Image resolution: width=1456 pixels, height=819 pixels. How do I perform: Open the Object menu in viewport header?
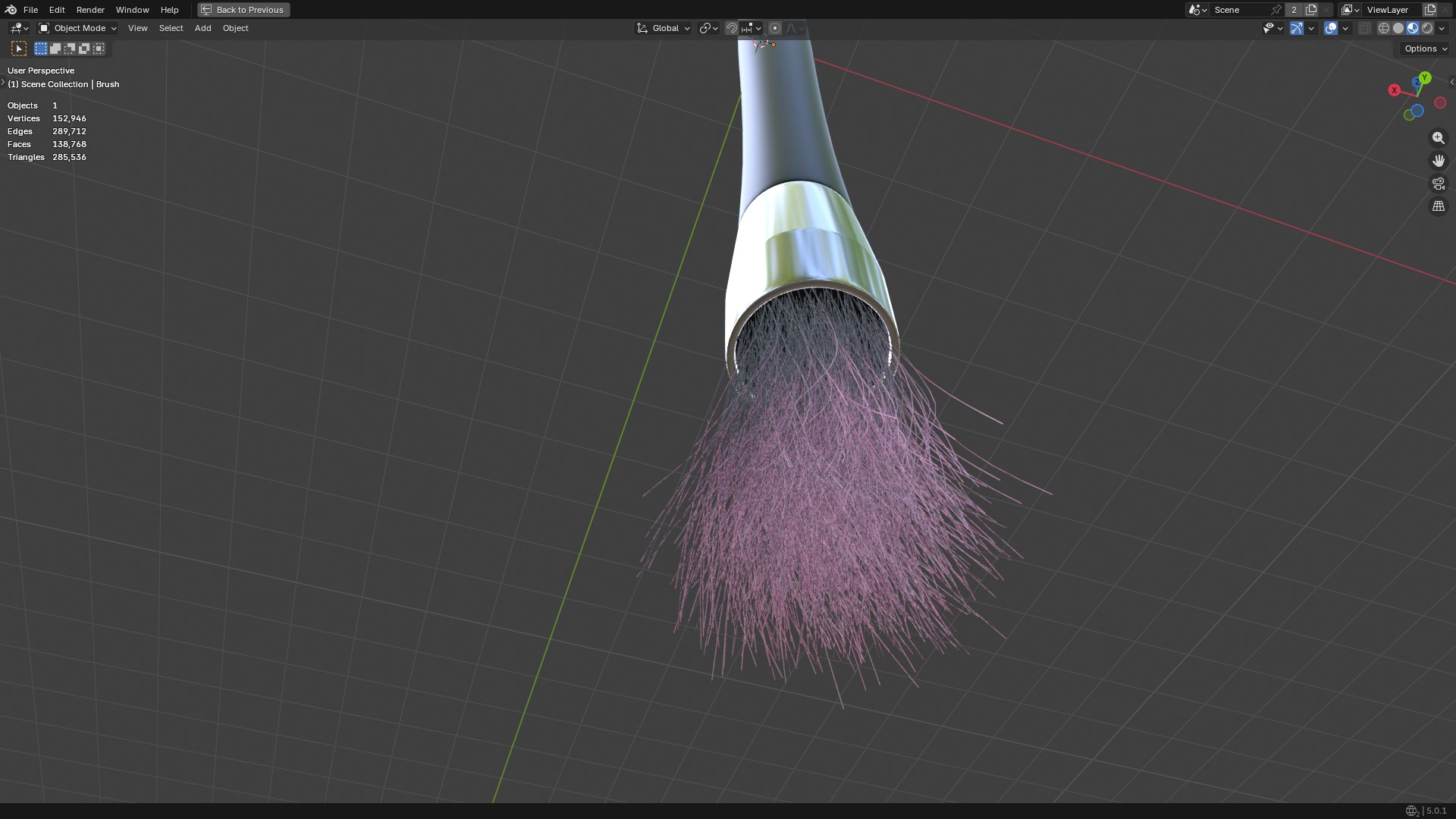click(235, 28)
